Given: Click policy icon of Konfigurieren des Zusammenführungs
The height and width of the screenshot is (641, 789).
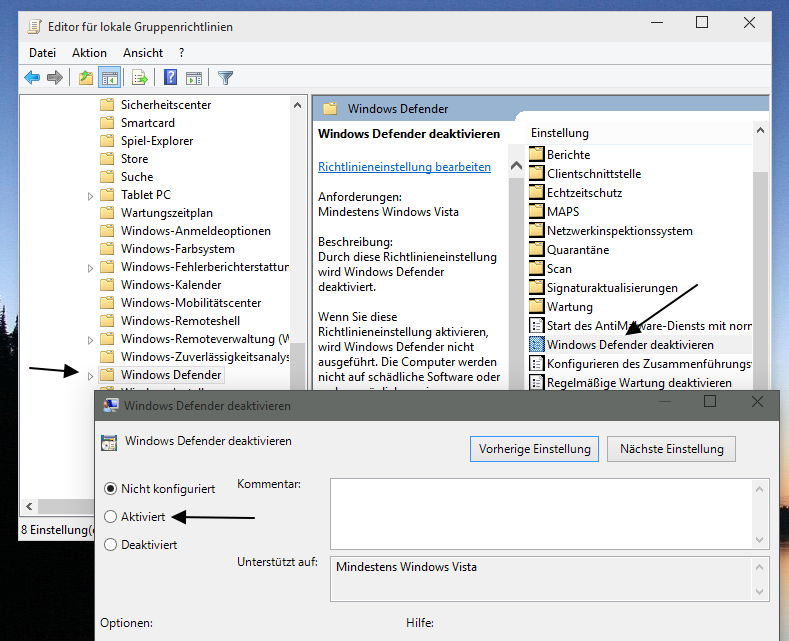Looking at the screenshot, I should [x=536, y=363].
